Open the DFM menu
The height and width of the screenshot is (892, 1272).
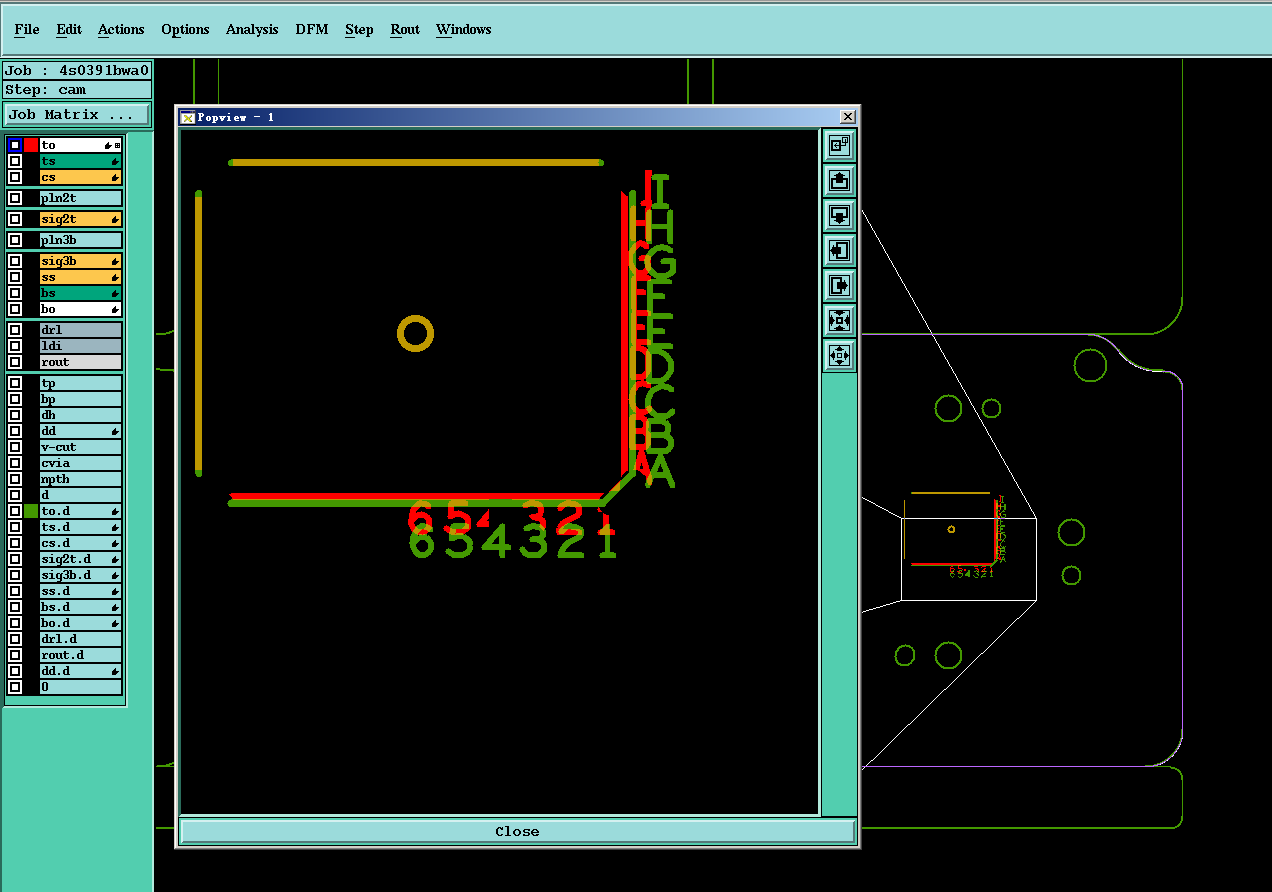[312, 29]
